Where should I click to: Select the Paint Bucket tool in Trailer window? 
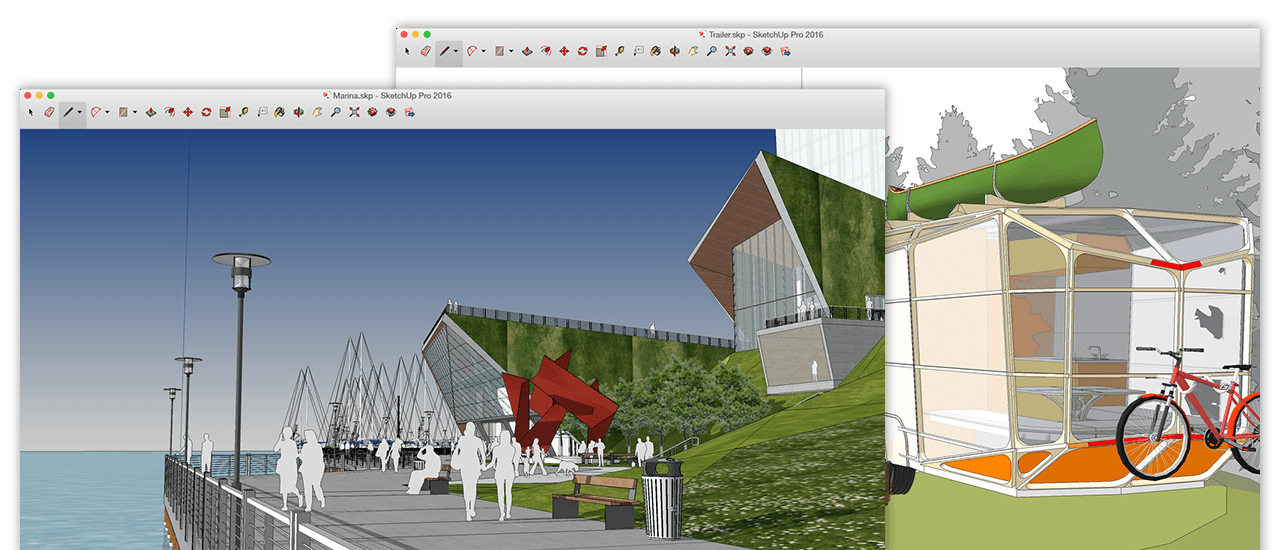(x=655, y=50)
